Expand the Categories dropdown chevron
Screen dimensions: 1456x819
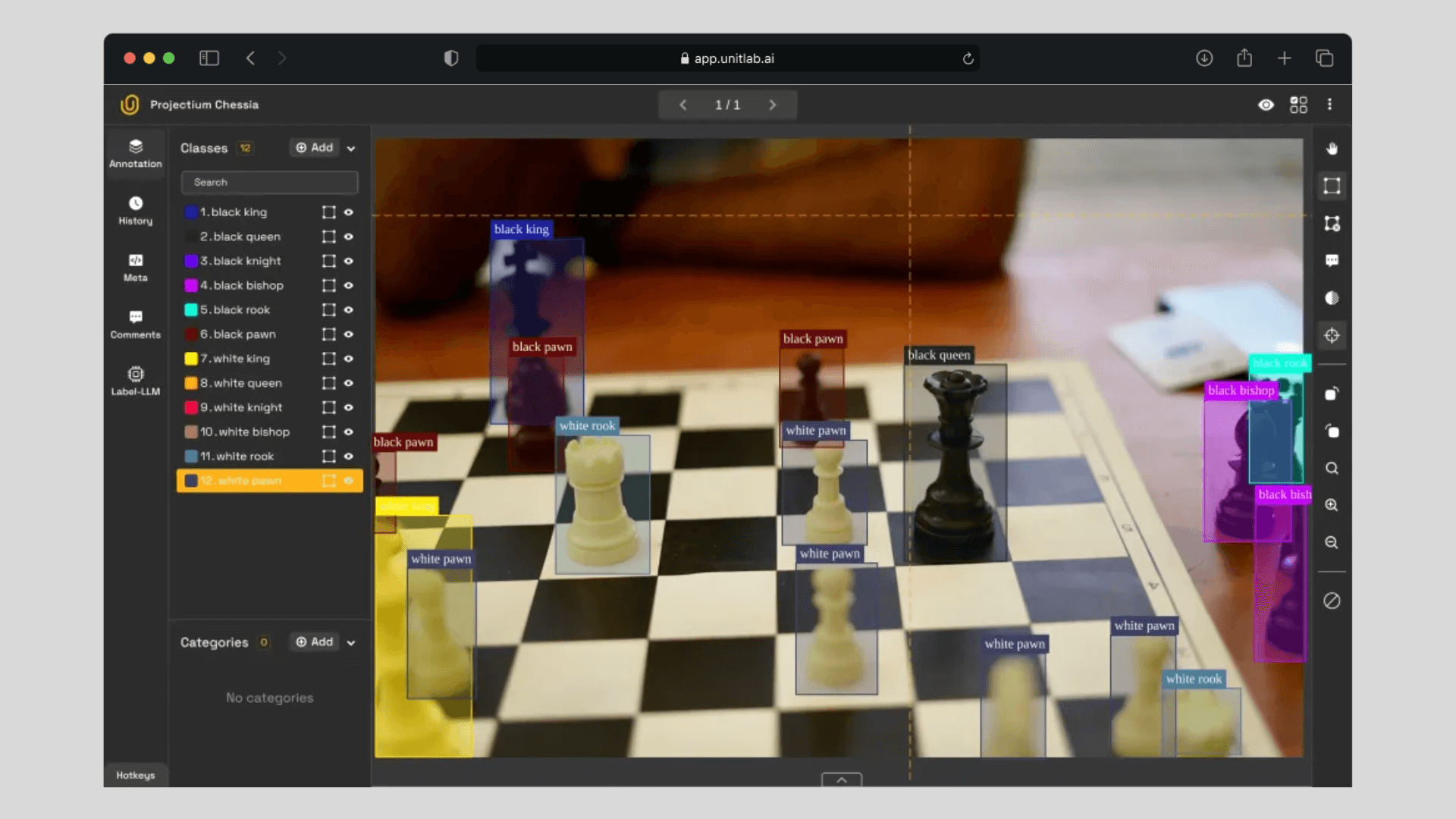350,642
